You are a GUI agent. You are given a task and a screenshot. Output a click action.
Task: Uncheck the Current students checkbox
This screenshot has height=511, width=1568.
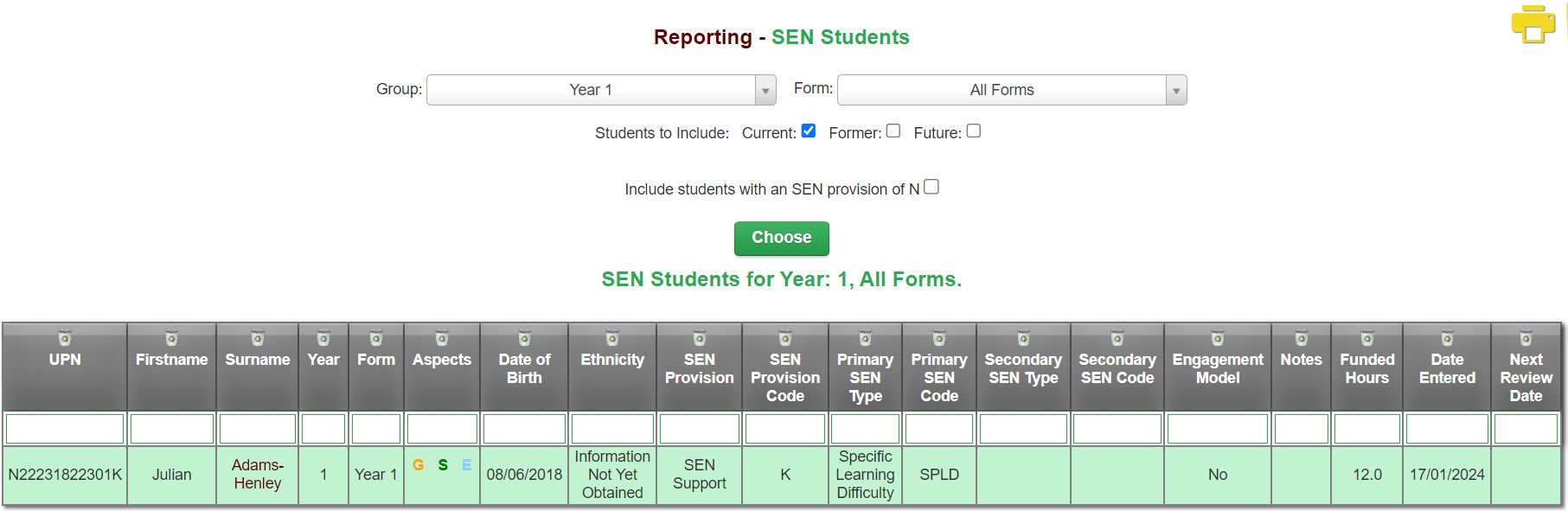tap(809, 131)
